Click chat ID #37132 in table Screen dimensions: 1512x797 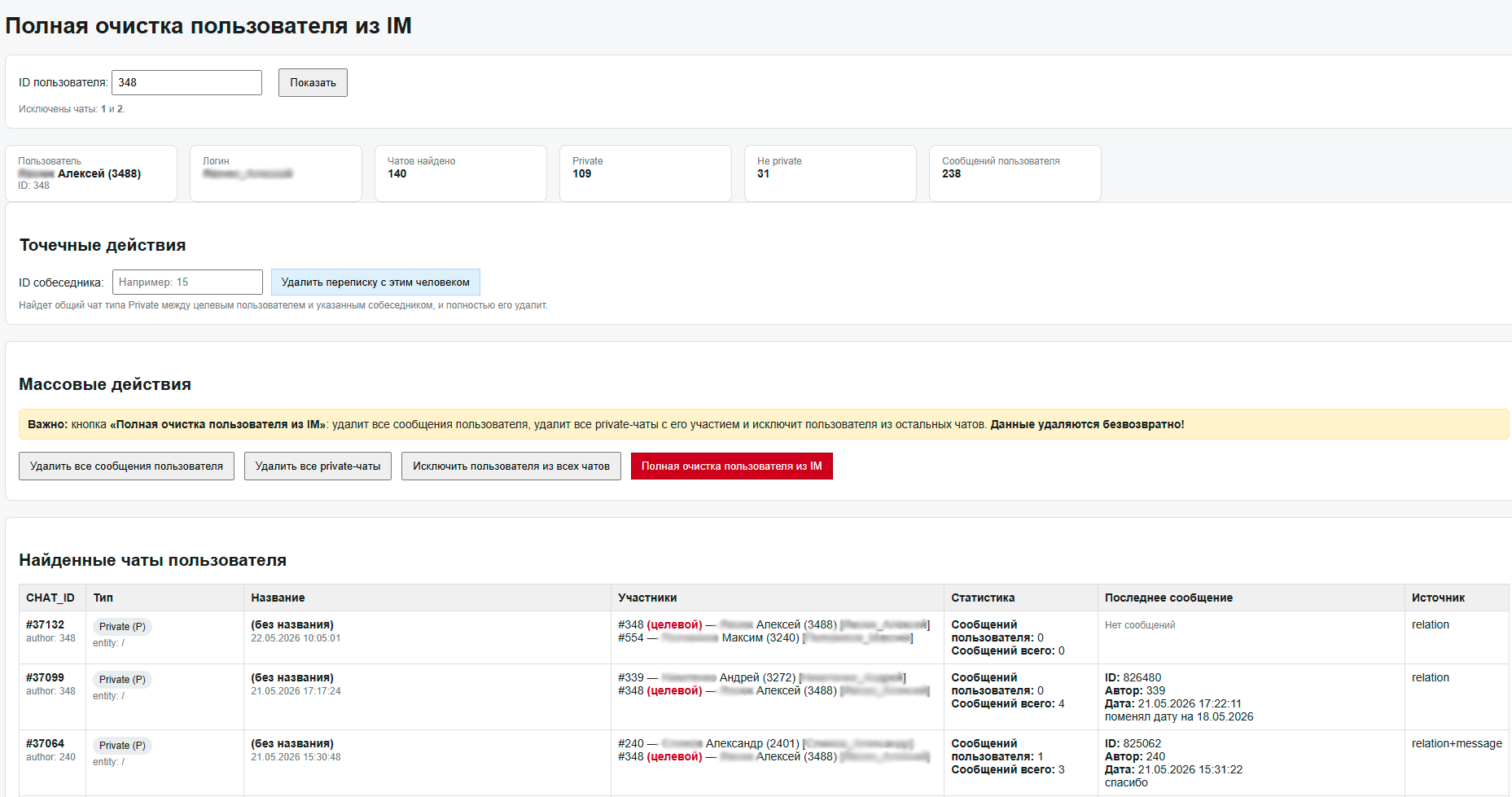pos(45,624)
